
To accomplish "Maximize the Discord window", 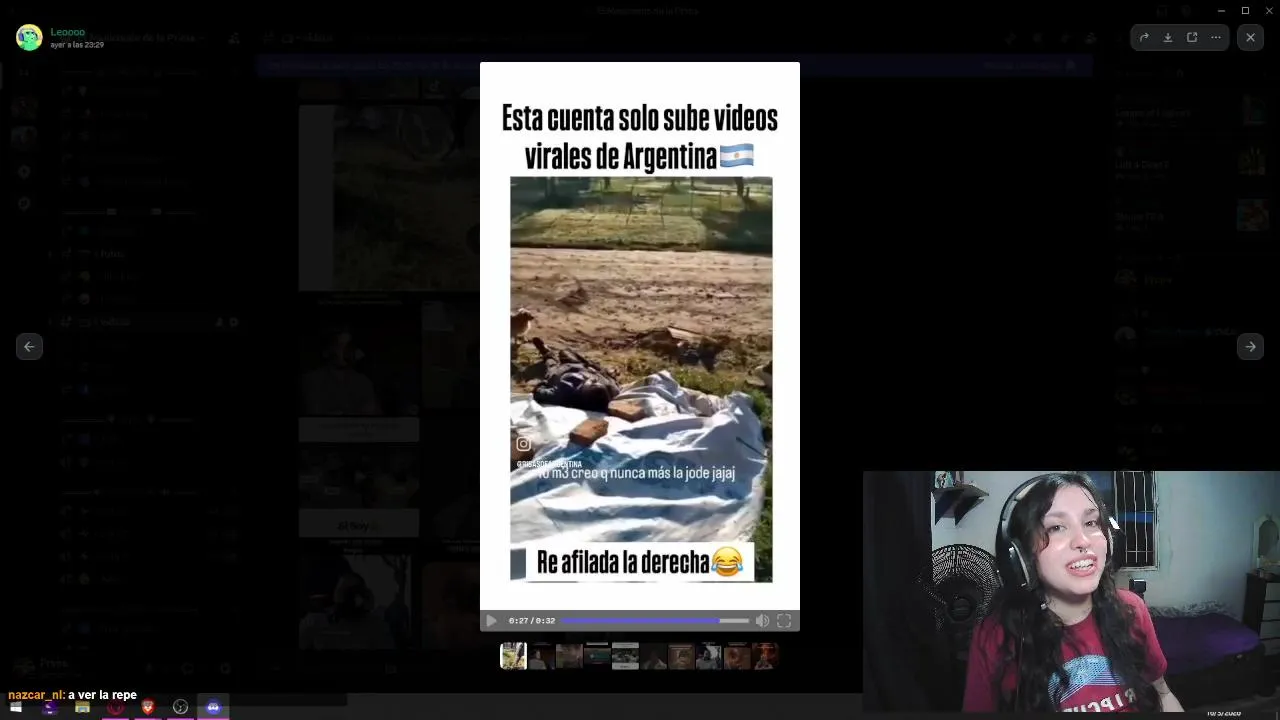I will click(1245, 10).
